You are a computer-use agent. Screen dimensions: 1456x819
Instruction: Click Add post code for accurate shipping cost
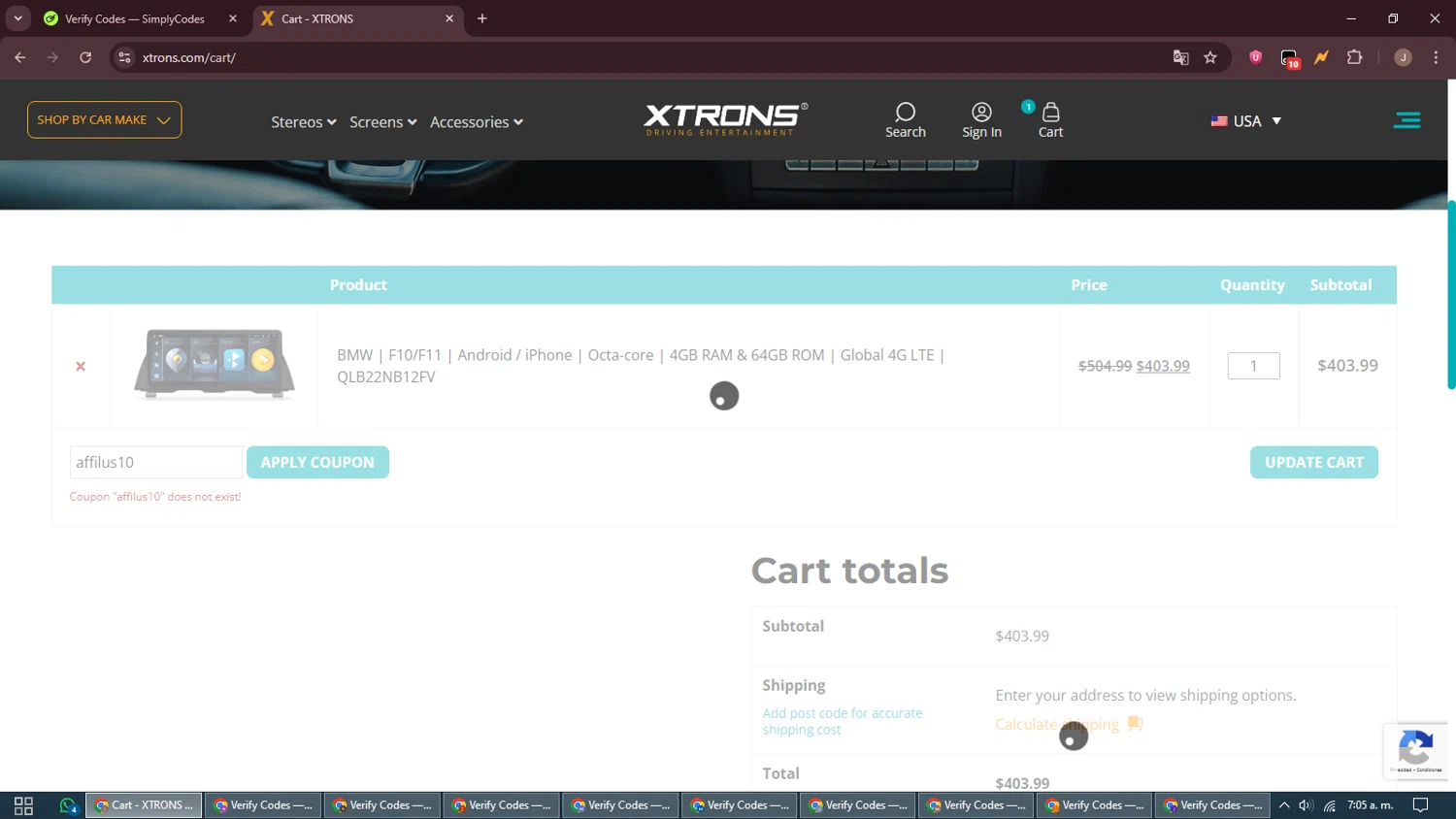point(842,721)
